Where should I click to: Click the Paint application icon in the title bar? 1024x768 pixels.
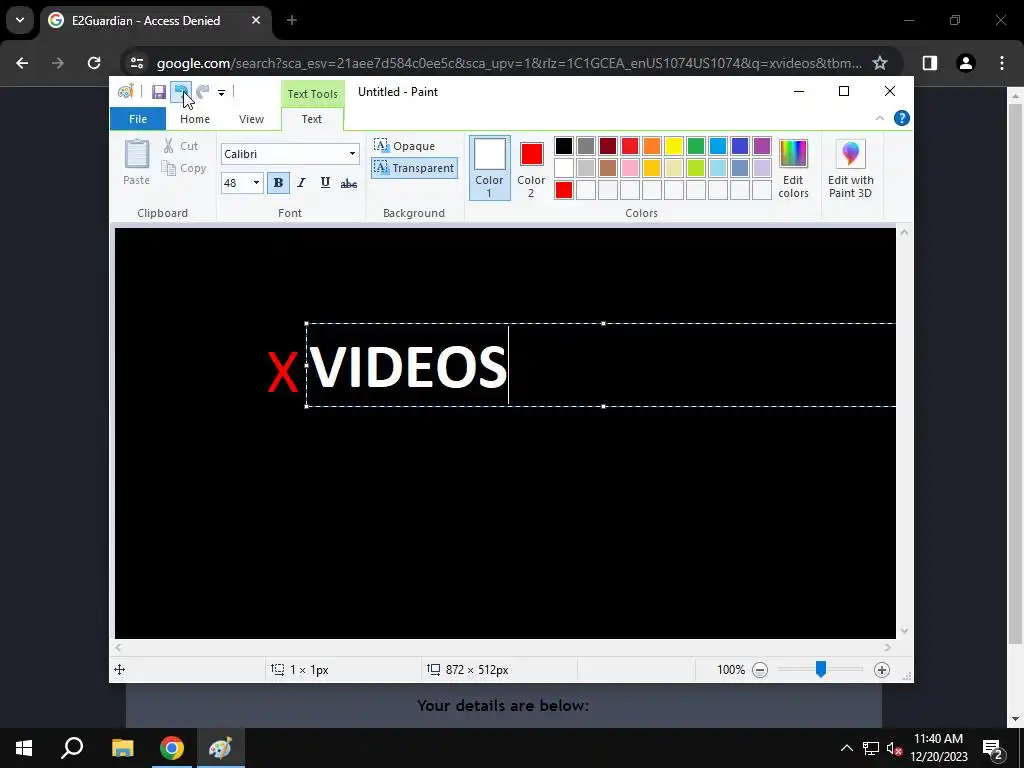125,92
